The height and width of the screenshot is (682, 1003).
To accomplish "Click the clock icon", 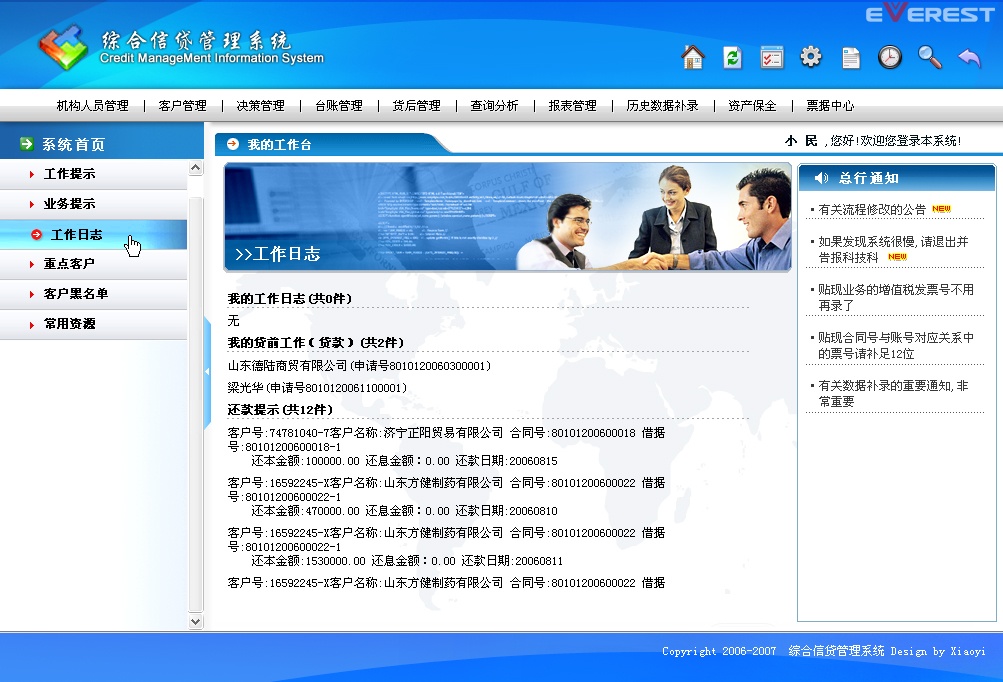I will [890, 58].
